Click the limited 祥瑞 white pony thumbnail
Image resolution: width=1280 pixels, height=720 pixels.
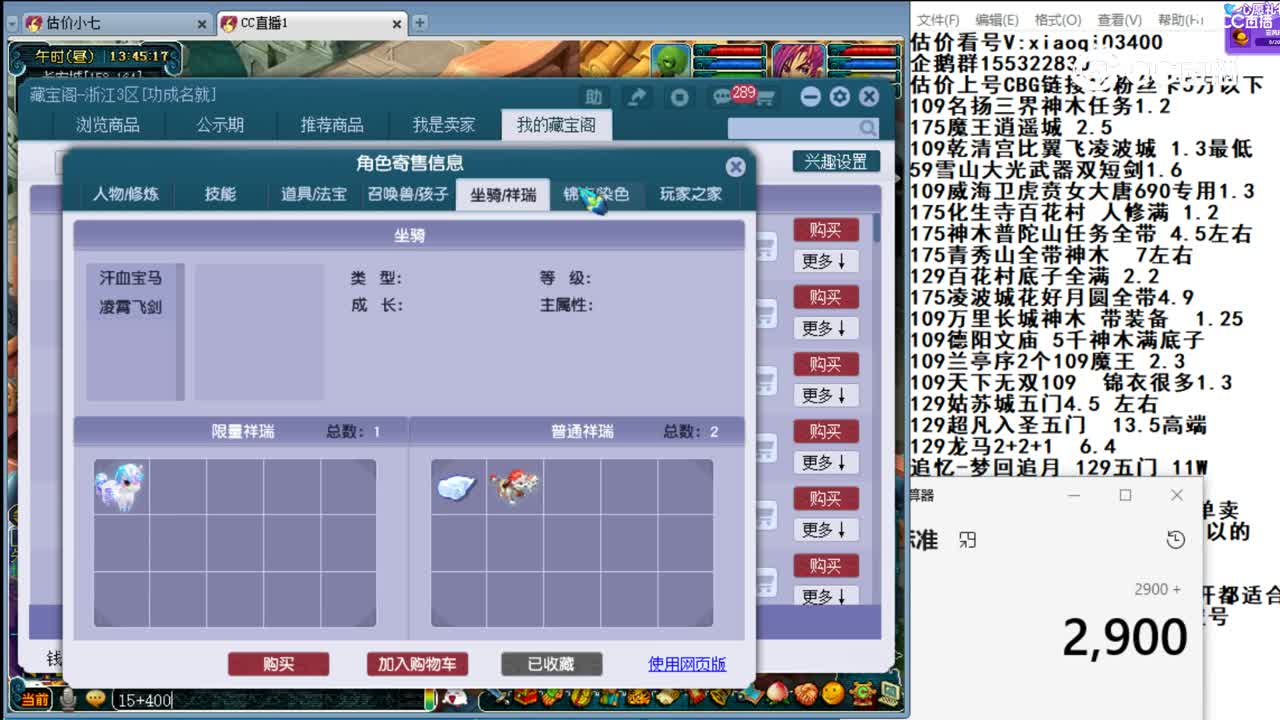[120, 487]
